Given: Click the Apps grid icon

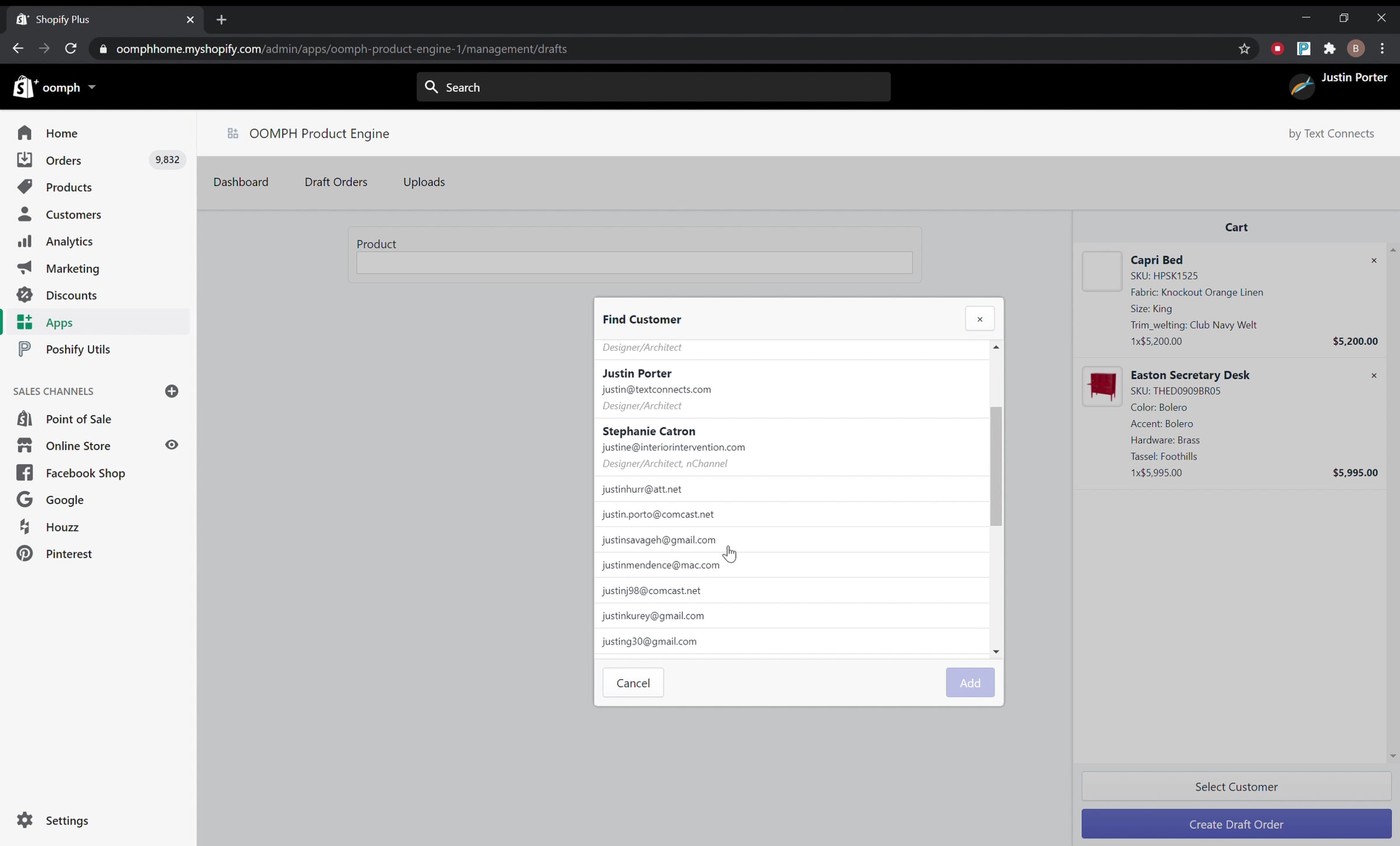Looking at the screenshot, I should tap(24, 322).
